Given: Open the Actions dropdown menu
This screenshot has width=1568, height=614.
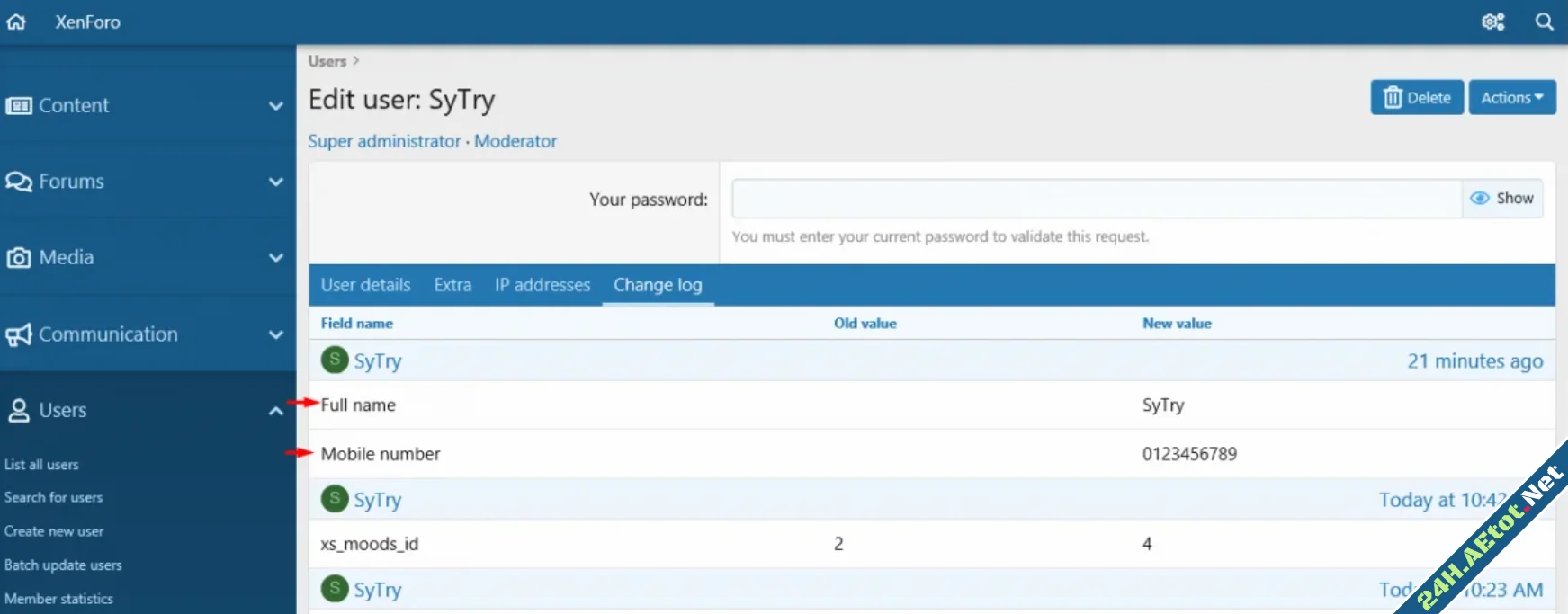Looking at the screenshot, I should click(x=1511, y=98).
